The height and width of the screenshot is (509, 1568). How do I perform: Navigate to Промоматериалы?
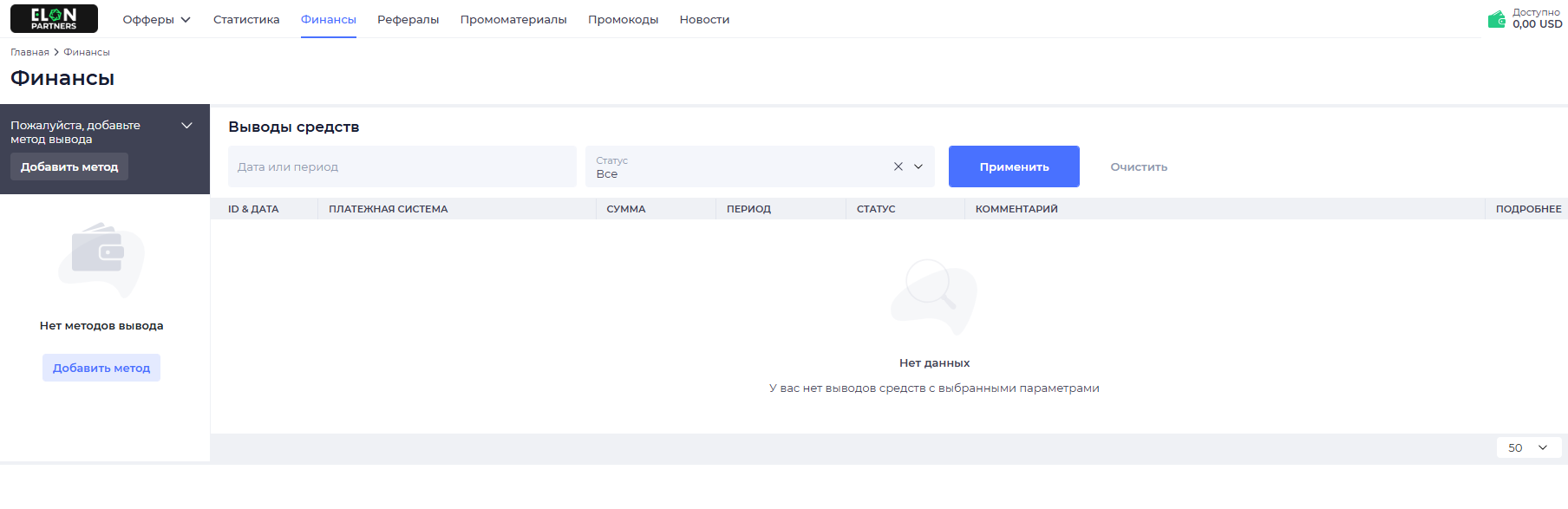pos(513,19)
